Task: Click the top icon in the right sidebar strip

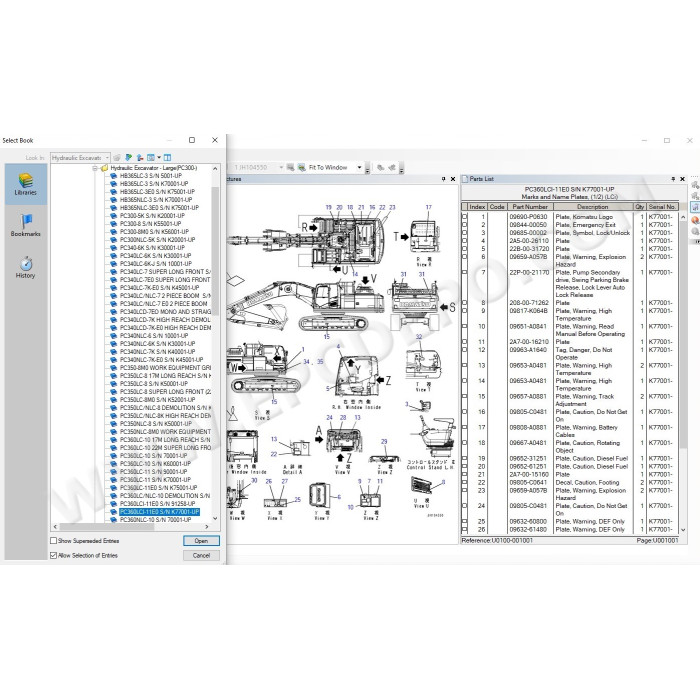Action: point(695,185)
